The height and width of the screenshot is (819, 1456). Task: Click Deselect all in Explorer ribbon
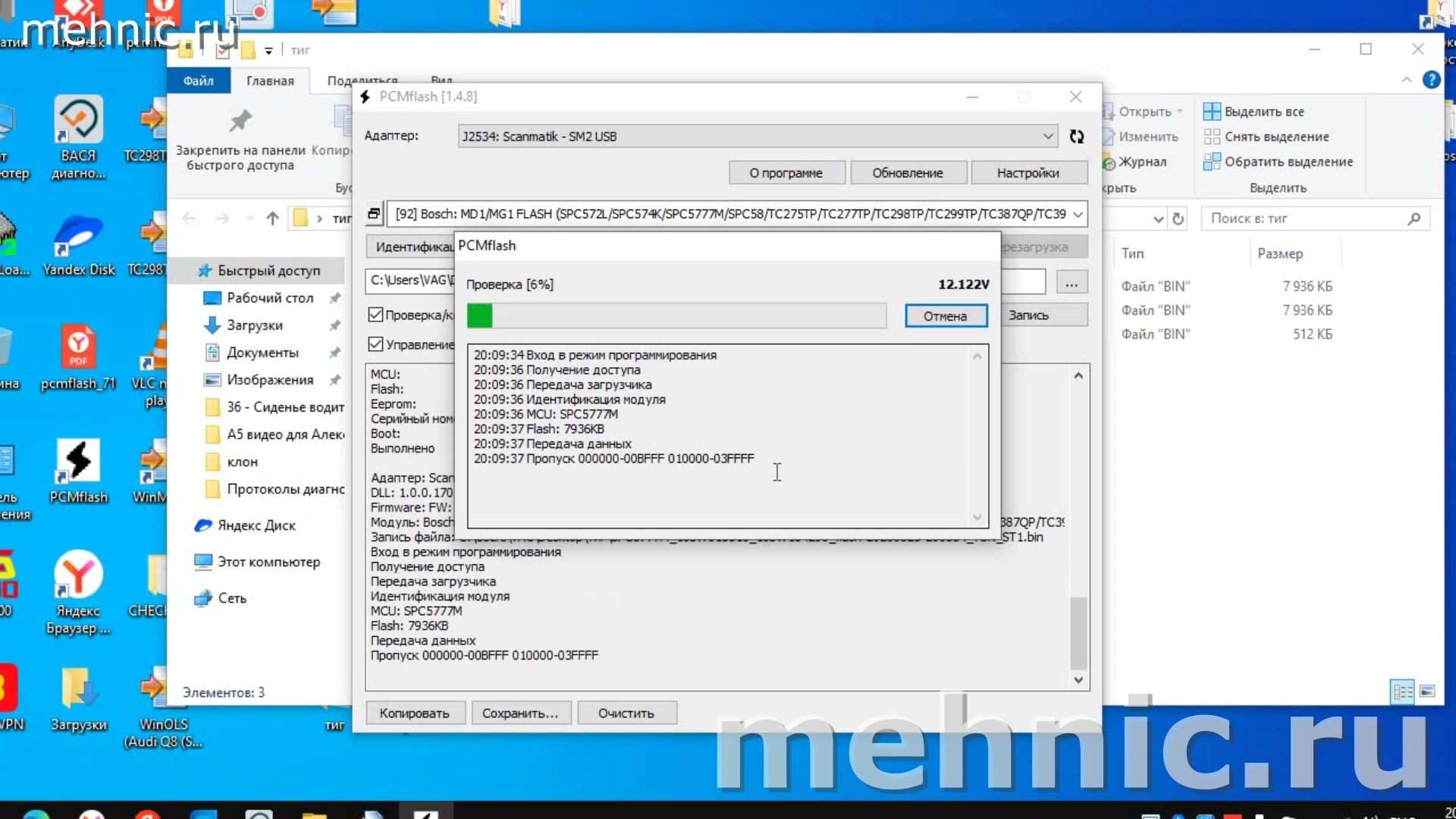tap(1266, 136)
